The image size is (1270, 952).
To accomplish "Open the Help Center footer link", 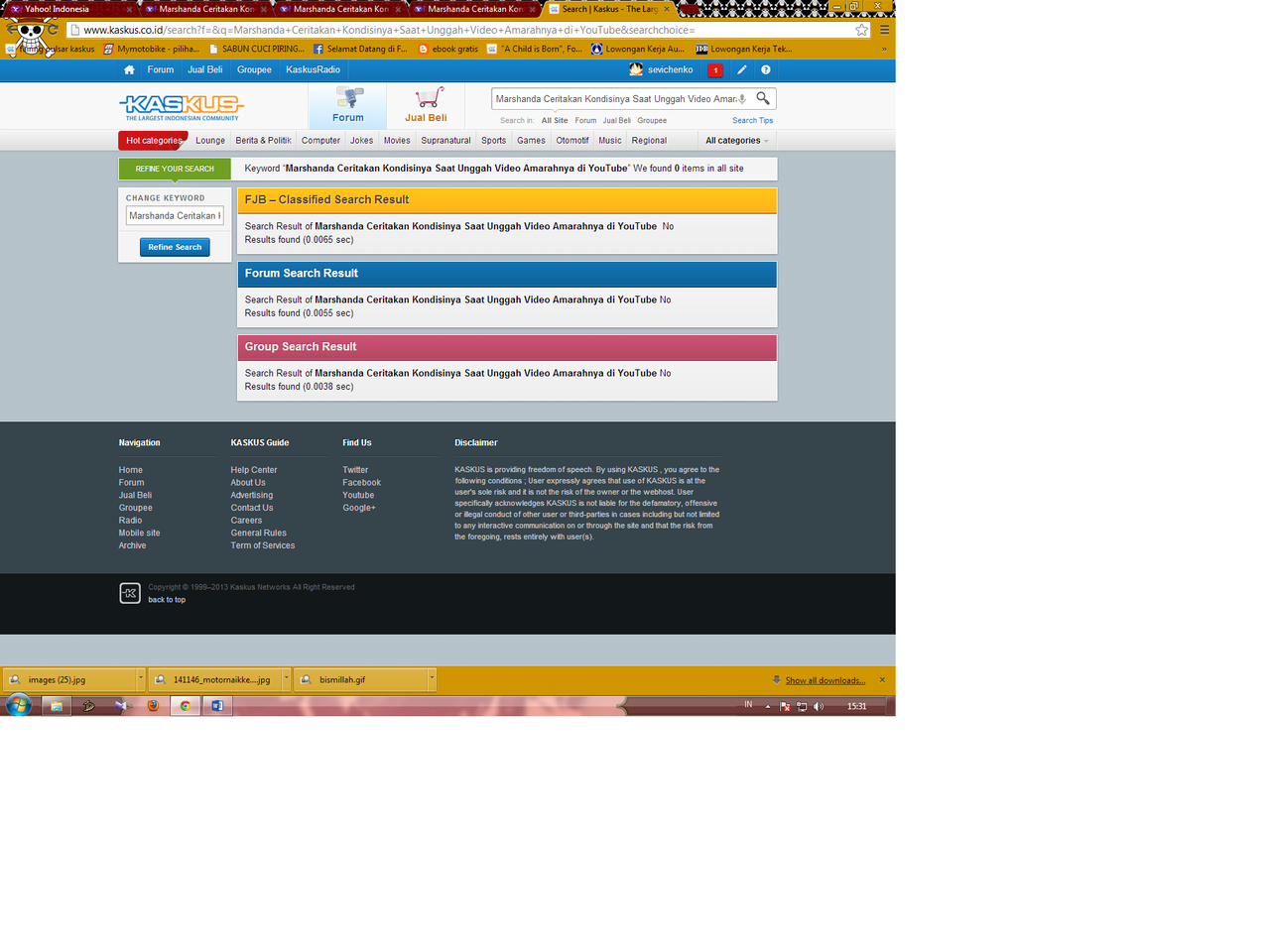I will (254, 470).
